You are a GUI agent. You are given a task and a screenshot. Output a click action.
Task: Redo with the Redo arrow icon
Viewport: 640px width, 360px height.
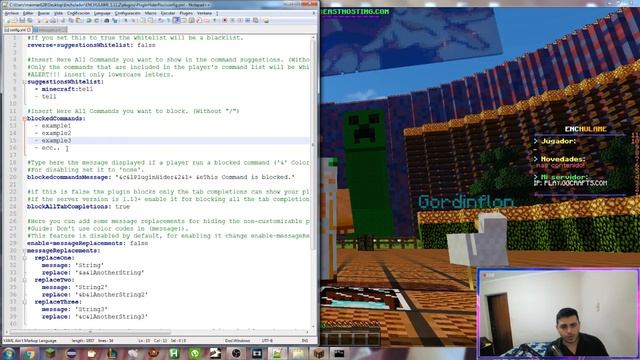tap(96, 20)
